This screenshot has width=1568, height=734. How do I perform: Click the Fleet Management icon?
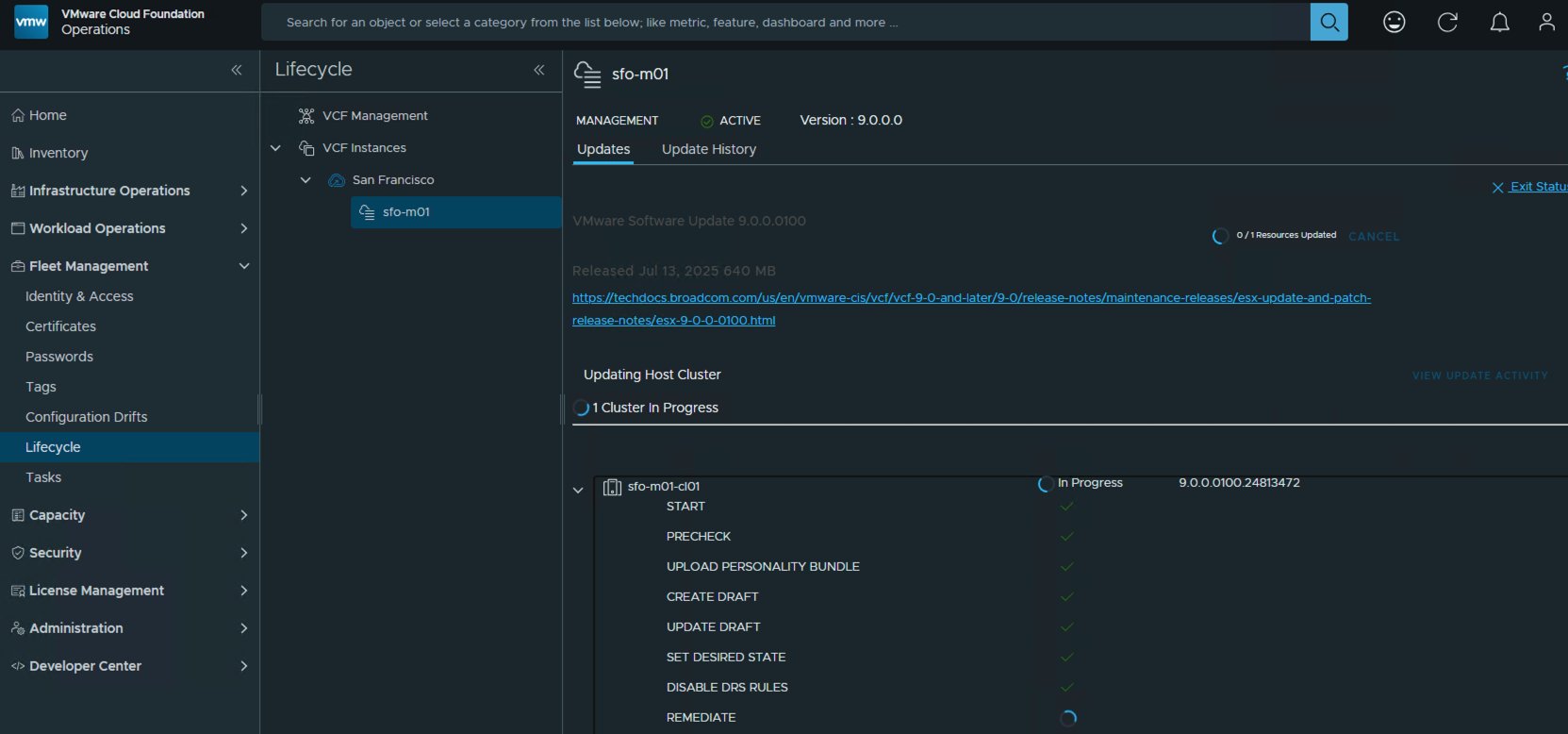pyautogui.click(x=18, y=266)
